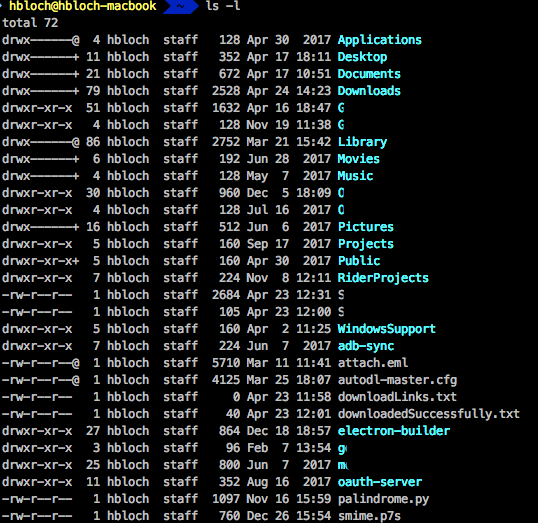Click the adb-sync folder name
Screen dimensions: 538x523
pos(366,346)
